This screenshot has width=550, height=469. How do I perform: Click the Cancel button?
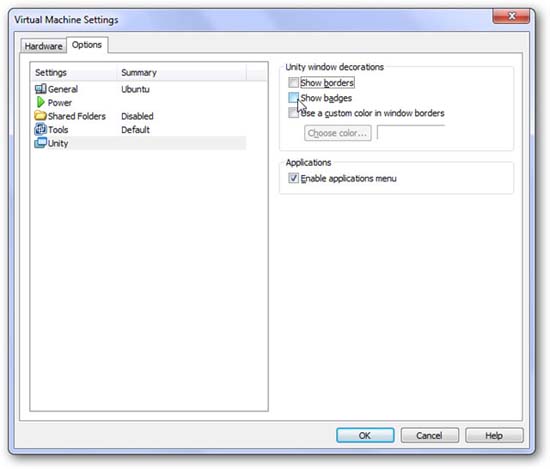tap(429, 435)
